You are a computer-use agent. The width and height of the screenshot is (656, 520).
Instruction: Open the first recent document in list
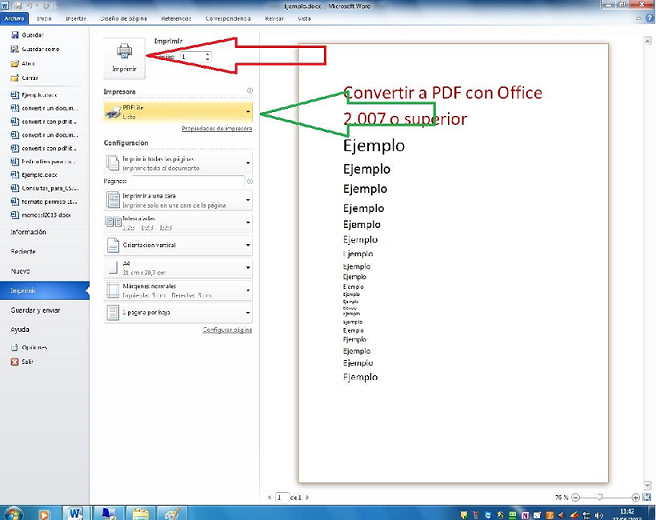coord(40,95)
